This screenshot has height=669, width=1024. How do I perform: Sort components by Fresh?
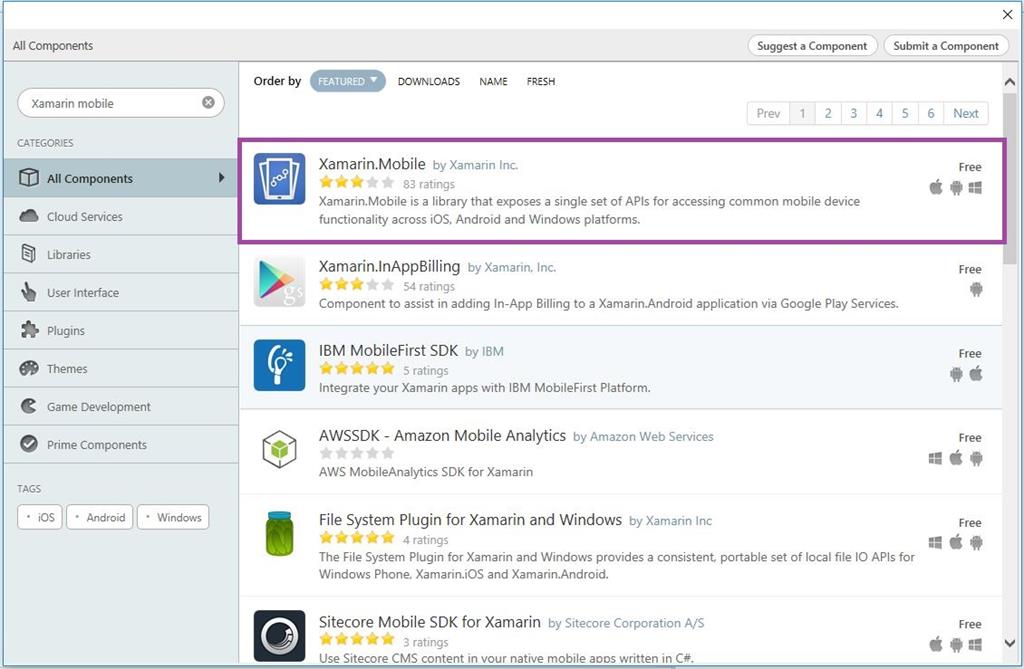541,82
